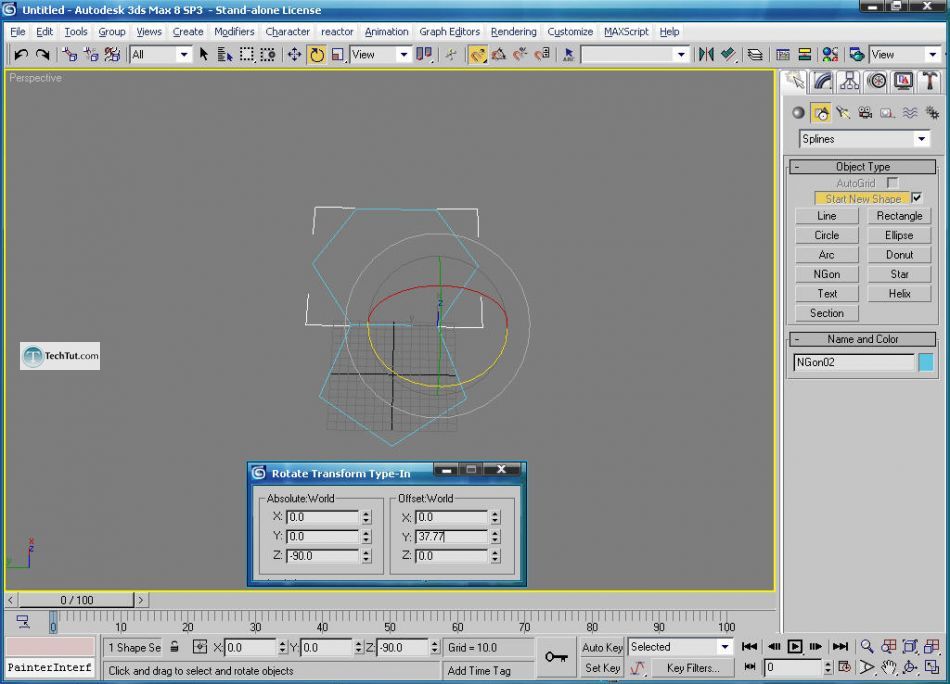This screenshot has width=950, height=684.
Task: Collapse the Object Type rollout
Action: coord(863,167)
